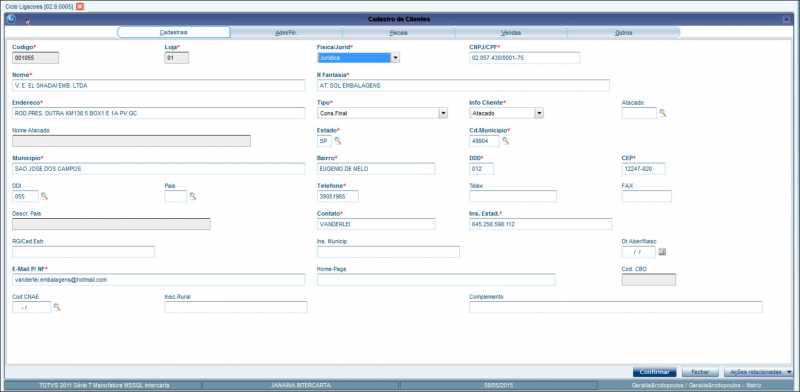The width and height of the screenshot is (800, 392).
Task: Edit the Nome field
Action: tap(158, 85)
